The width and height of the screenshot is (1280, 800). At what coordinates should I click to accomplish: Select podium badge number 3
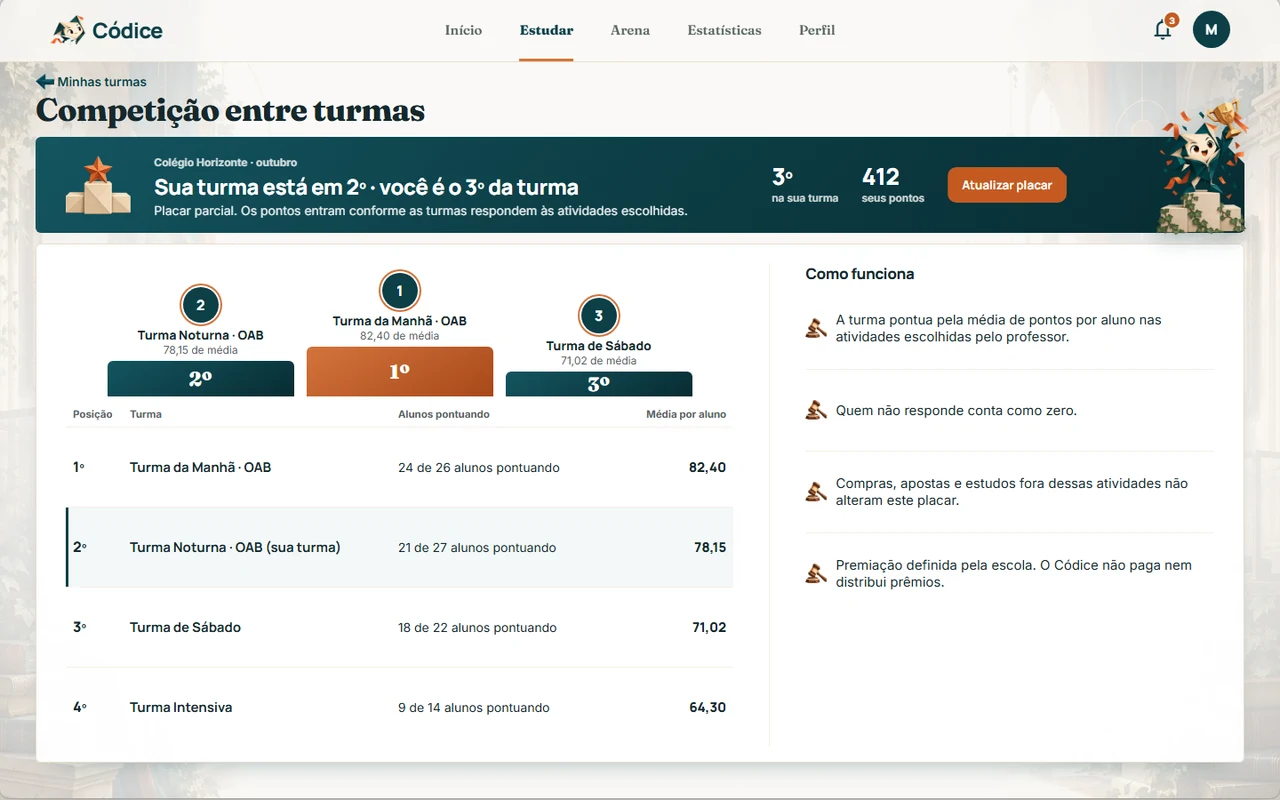pos(599,316)
